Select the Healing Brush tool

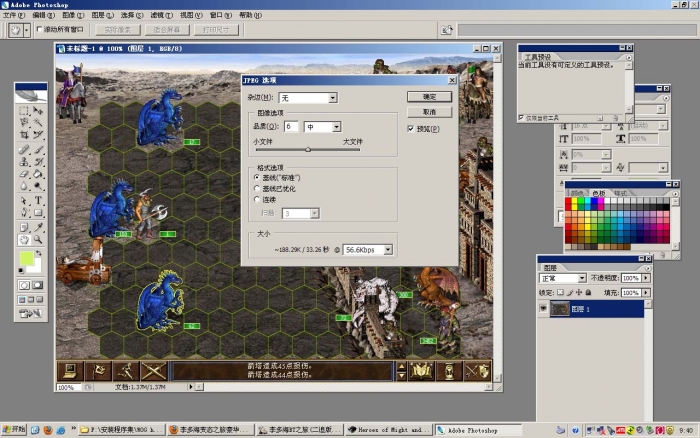tap(24, 150)
